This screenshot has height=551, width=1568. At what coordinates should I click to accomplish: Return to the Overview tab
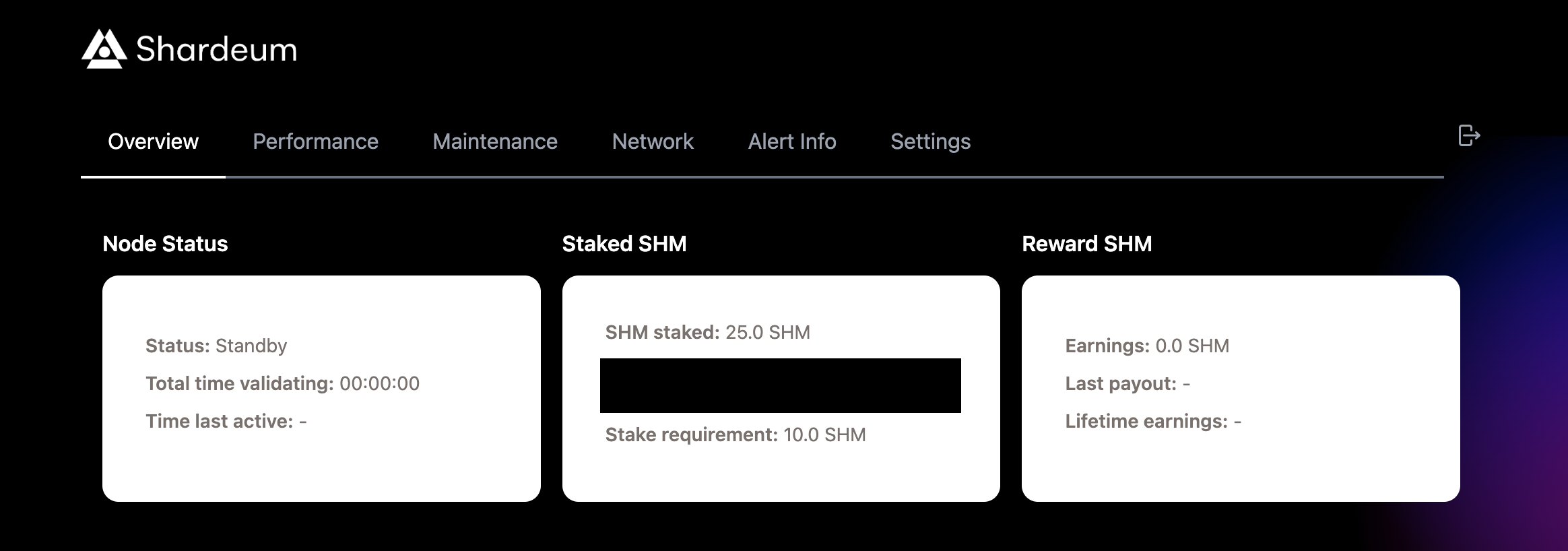153,141
